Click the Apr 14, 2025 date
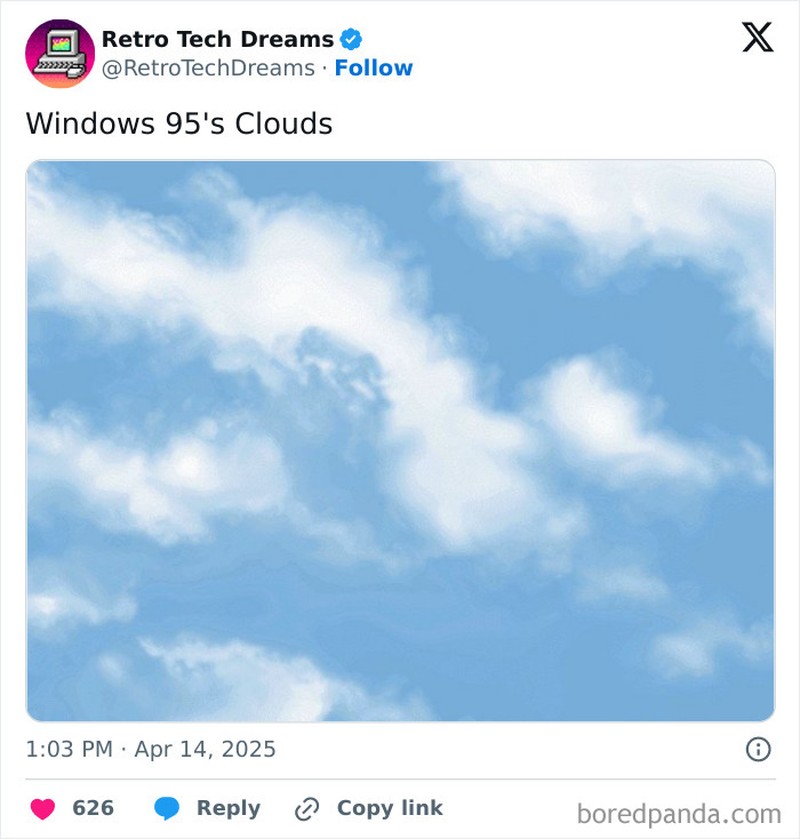800x839 pixels. click(x=205, y=749)
